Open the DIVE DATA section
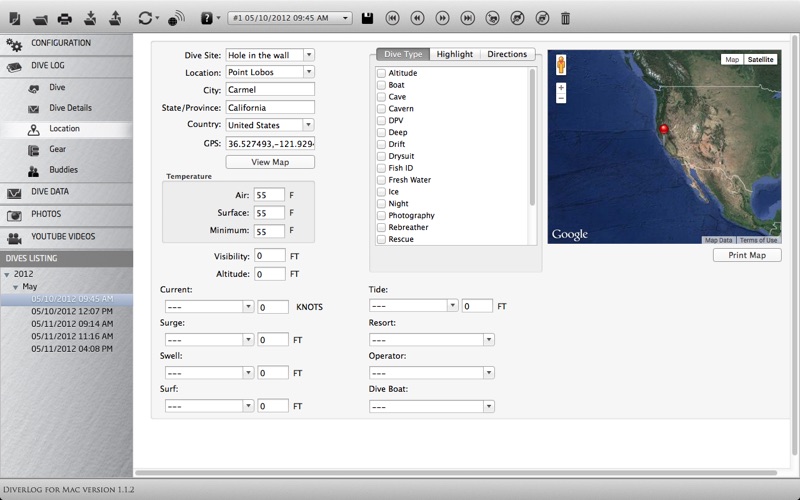This screenshot has height=500, width=800. (x=66, y=192)
